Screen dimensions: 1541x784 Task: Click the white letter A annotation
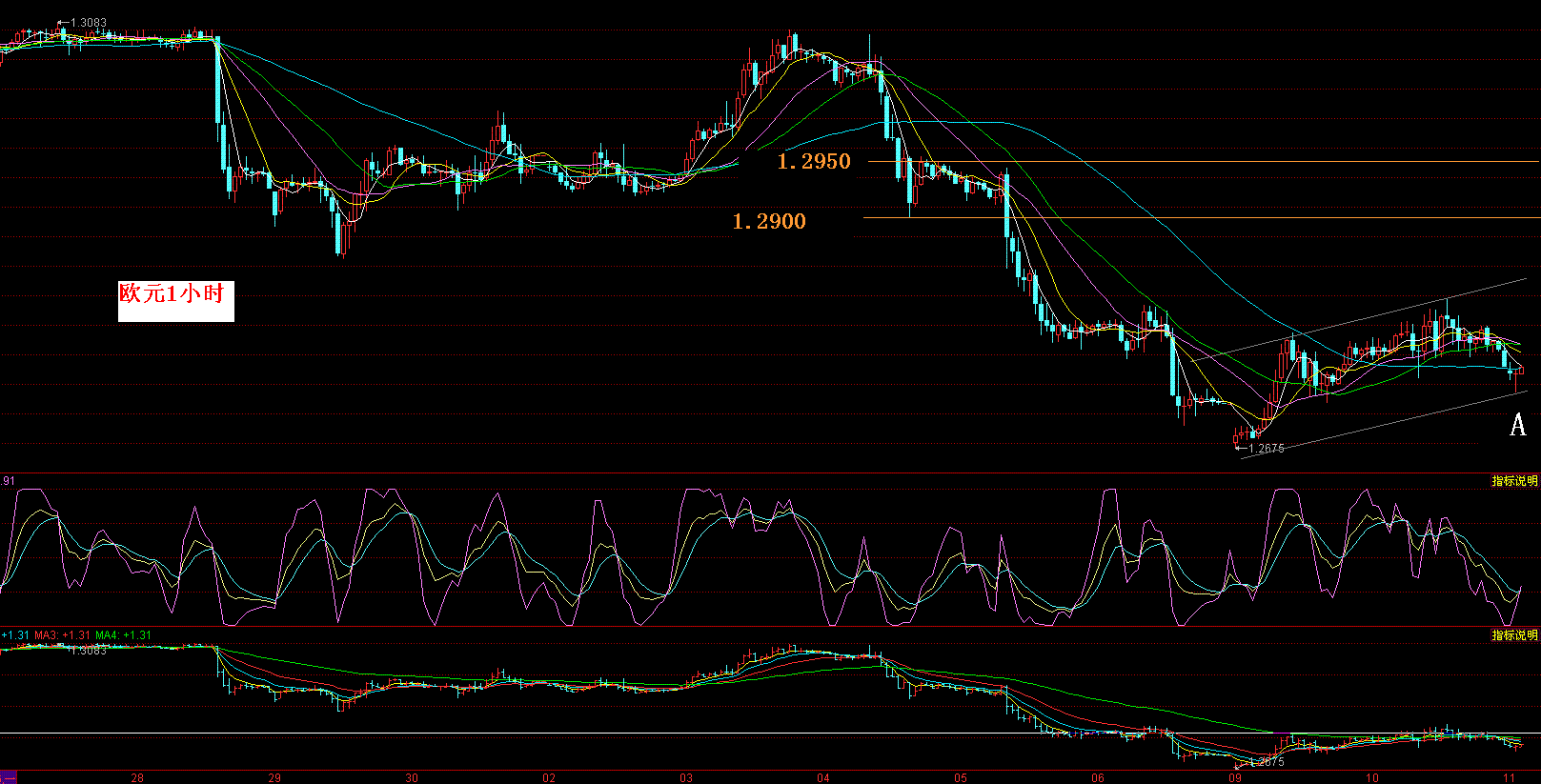coord(1517,425)
